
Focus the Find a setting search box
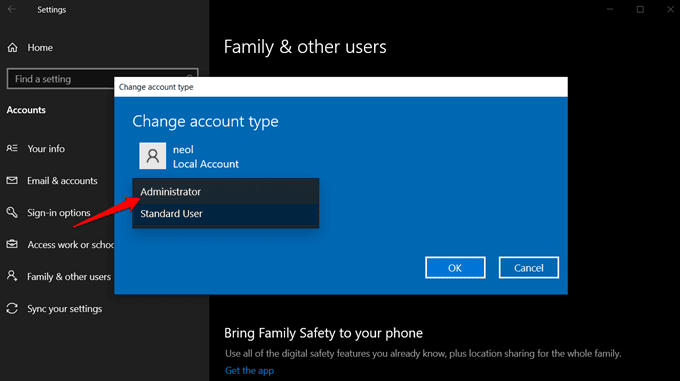click(102, 79)
